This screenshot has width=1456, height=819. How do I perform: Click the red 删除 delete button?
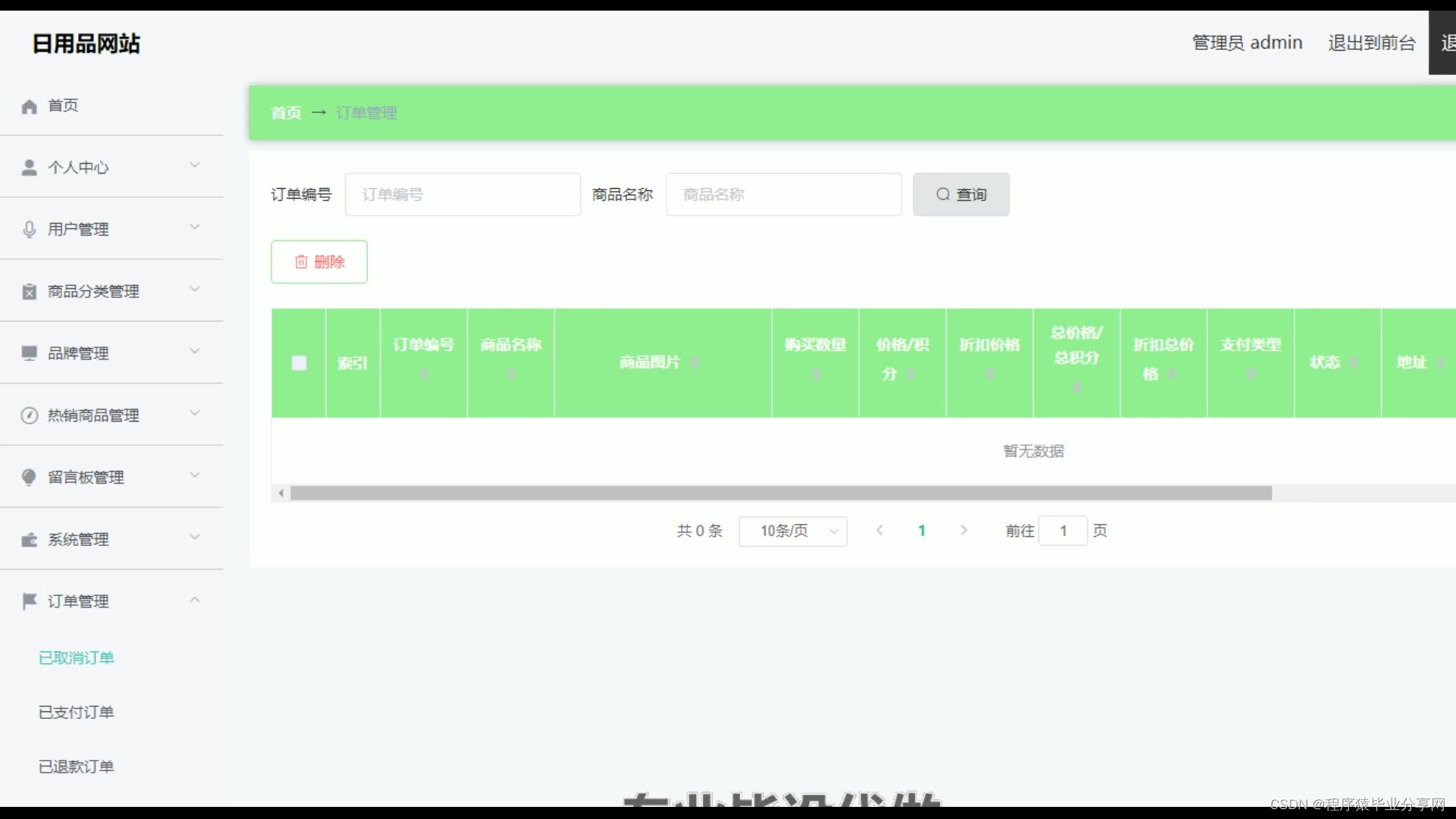(319, 262)
